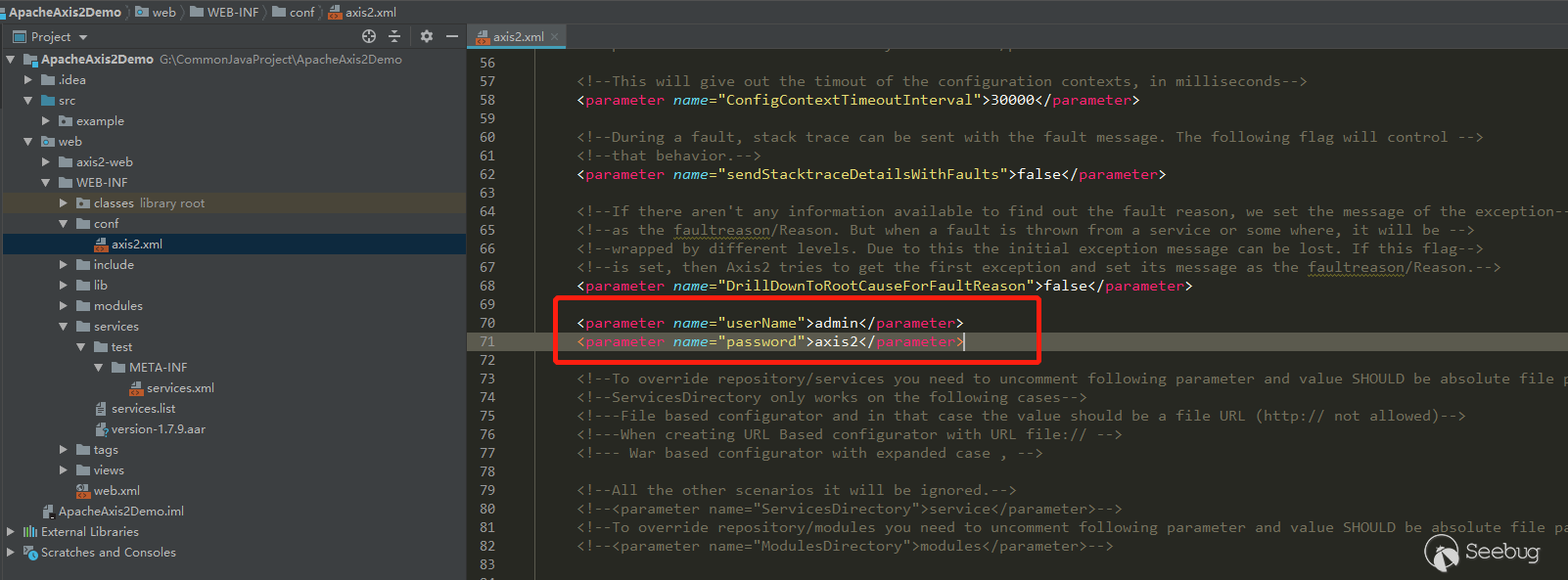Collapse the WEB-INF folder
This screenshot has width=1568, height=580.
pyautogui.click(x=46, y=183)
